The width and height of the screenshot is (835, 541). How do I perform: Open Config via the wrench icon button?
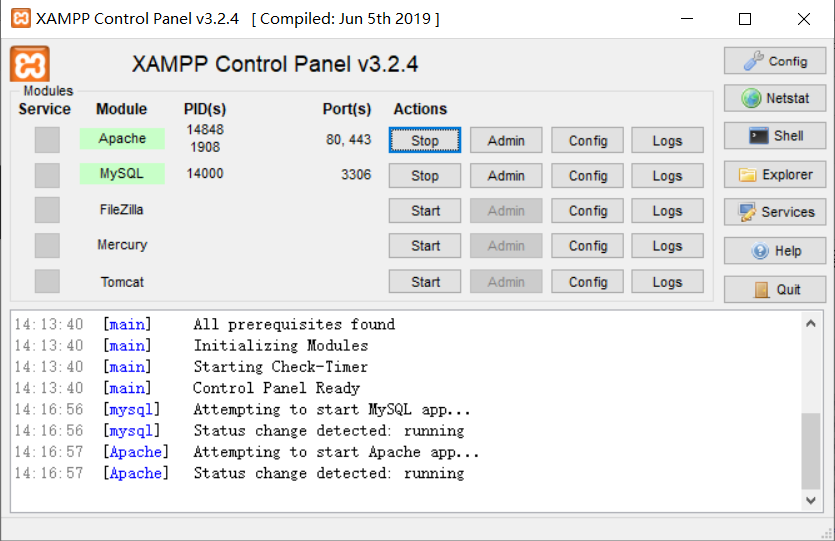[x=775, y=61]
